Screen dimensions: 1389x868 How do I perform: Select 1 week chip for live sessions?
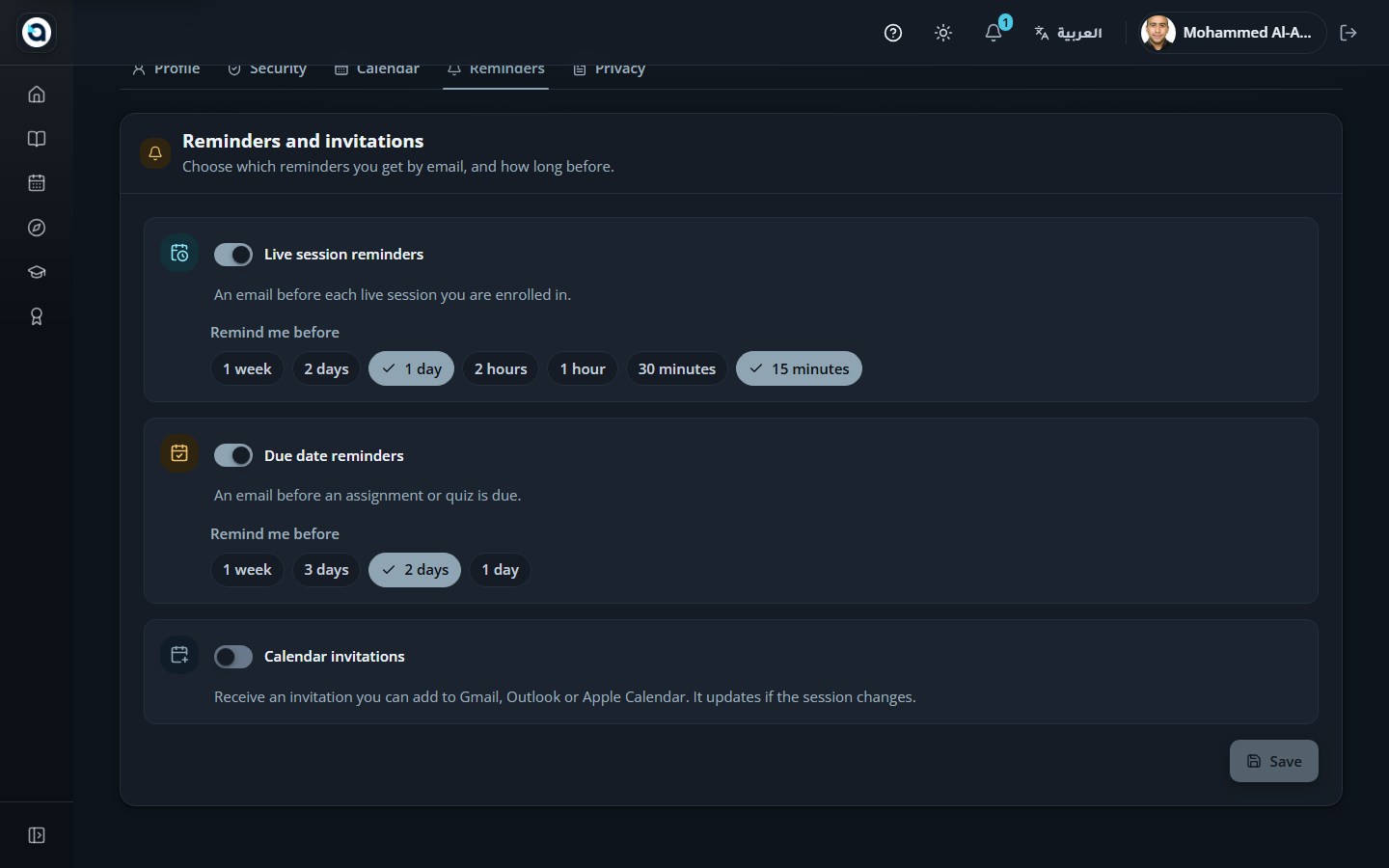tap(247, 368)
